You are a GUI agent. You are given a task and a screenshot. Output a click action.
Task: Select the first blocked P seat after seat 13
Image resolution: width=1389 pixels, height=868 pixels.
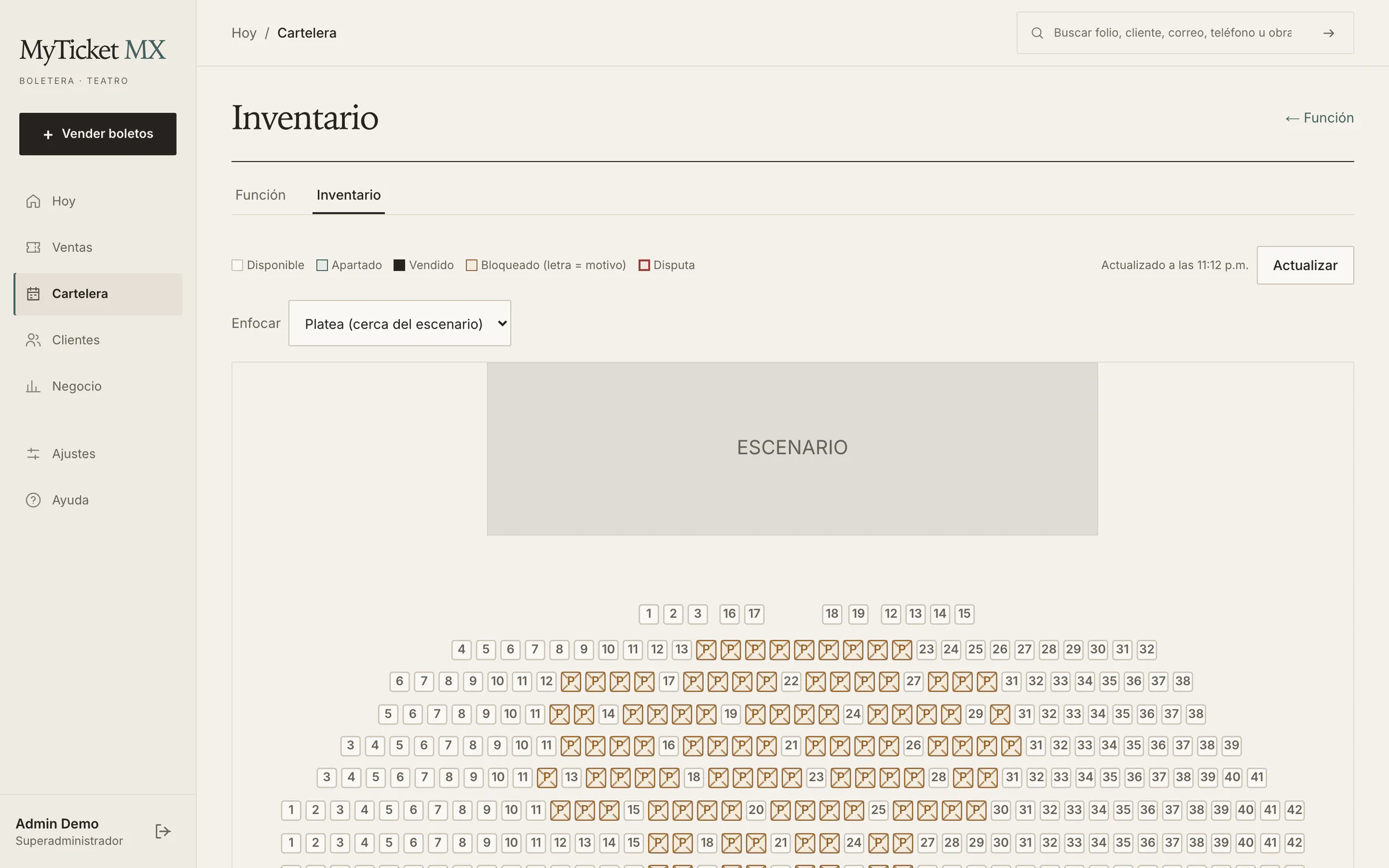(x=706, y=649)
